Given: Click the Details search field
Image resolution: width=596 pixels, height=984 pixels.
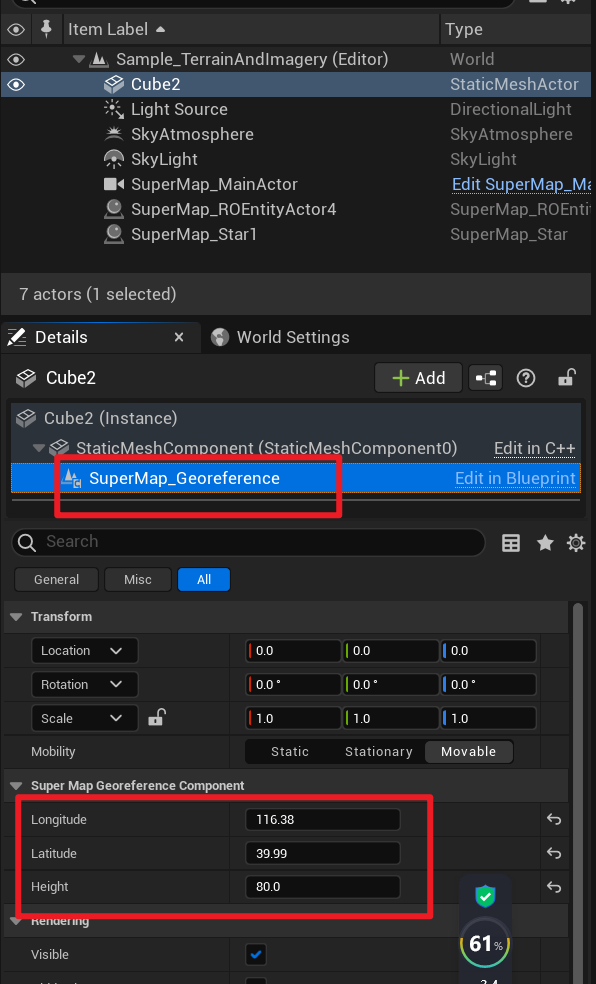Looking at the screenshot, I should (x=248, y=542).
